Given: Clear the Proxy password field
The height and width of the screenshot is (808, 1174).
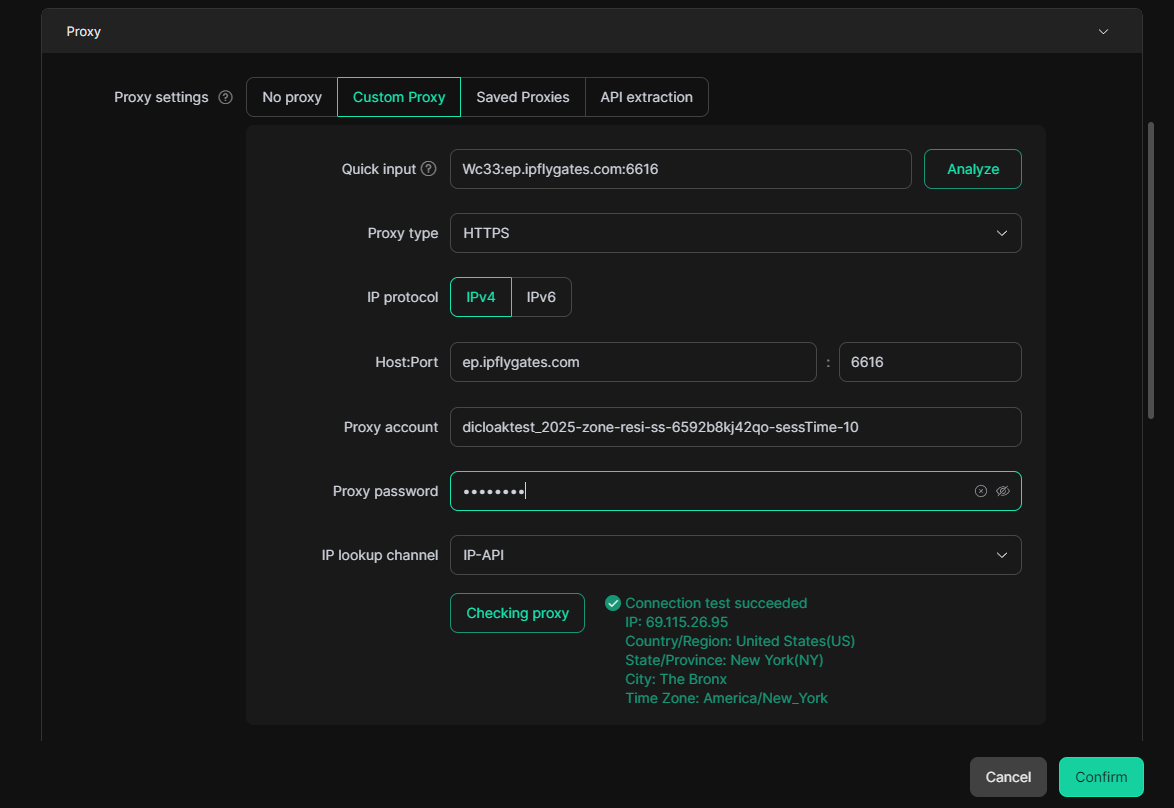Looking at the screenshot, I should pos(981,491).
